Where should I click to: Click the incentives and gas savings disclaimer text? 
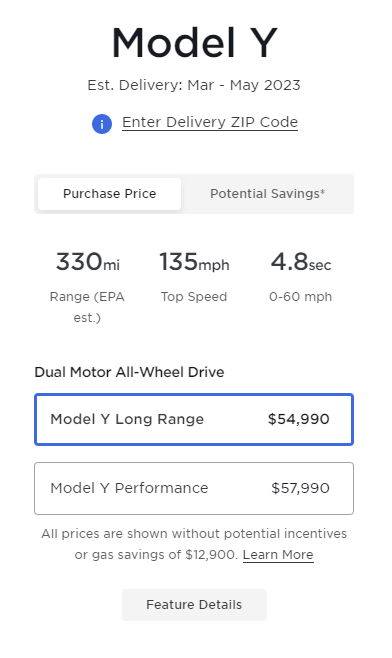pyautogui.click(x=194, y=544)
